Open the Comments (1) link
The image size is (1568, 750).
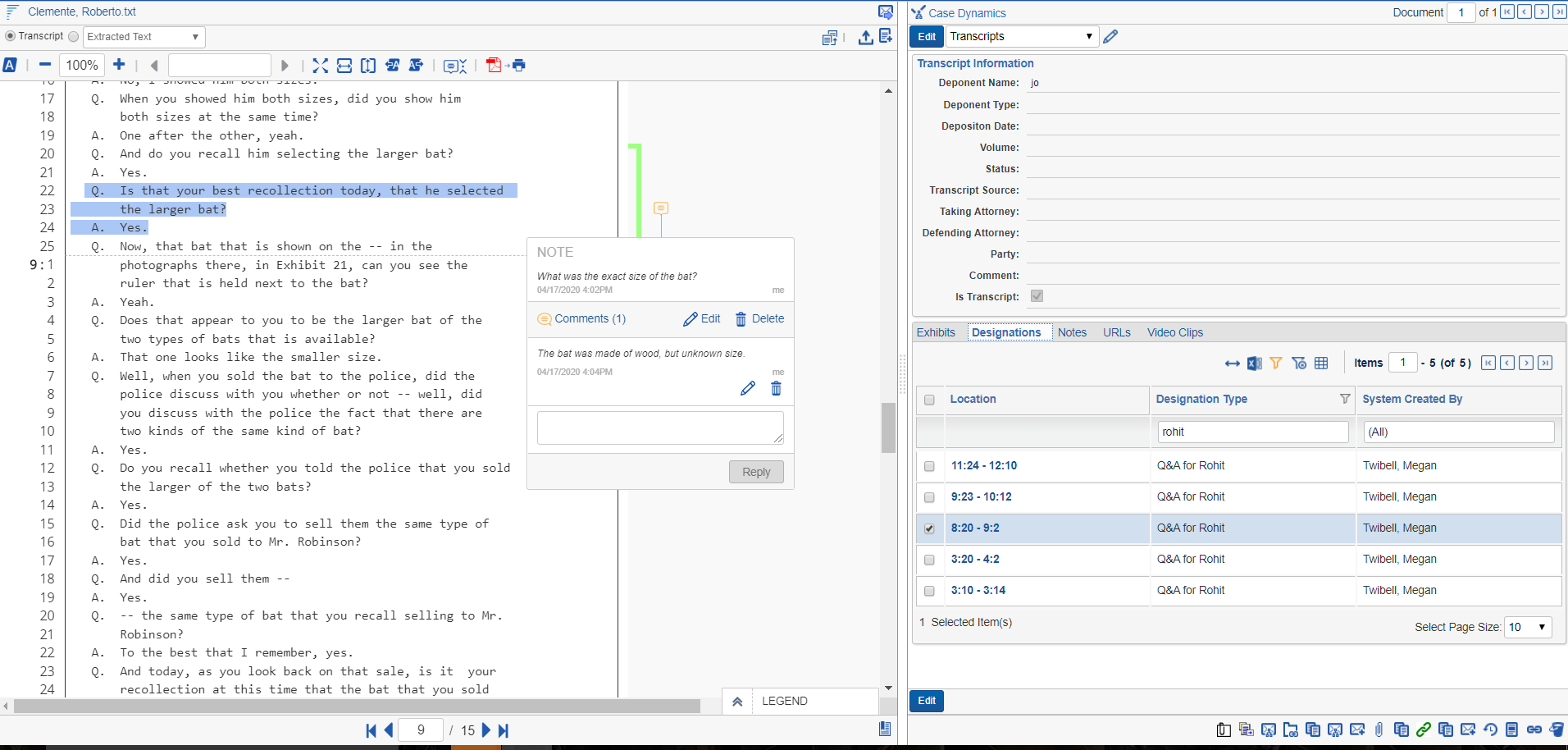(590, 319)
